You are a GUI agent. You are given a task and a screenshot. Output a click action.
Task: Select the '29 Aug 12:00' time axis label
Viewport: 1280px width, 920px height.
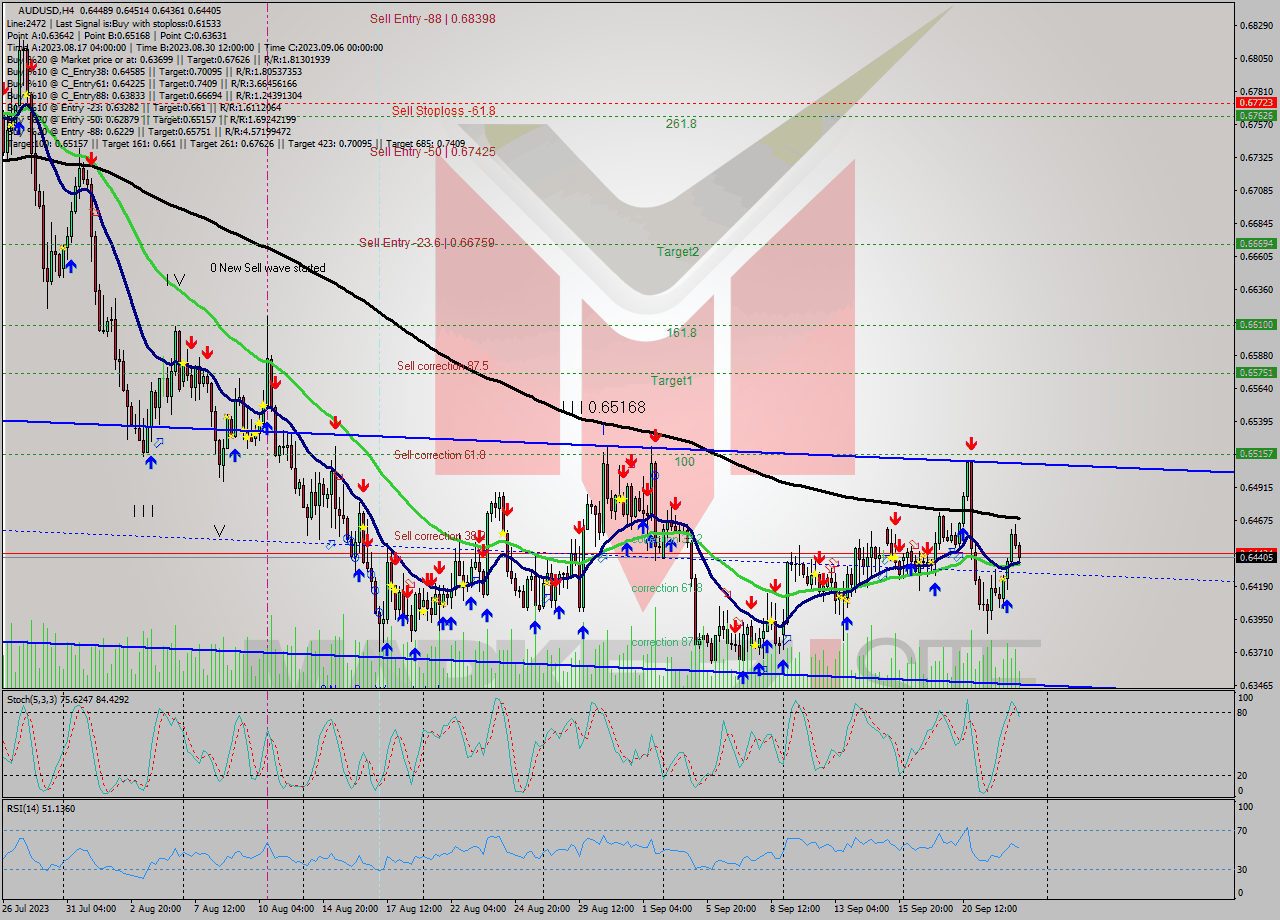605,909
